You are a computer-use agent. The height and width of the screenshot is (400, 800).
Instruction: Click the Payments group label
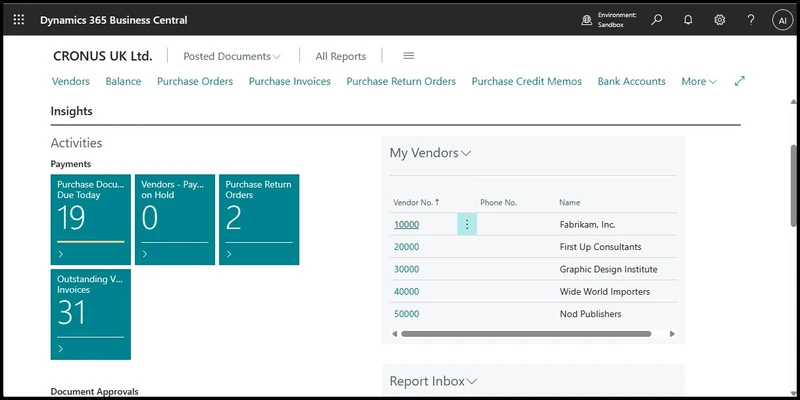pyautogui.click(x=71, y=164)
